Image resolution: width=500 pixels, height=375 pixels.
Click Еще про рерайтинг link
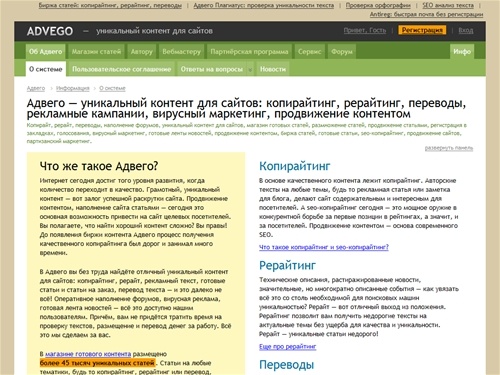point(288,346)
